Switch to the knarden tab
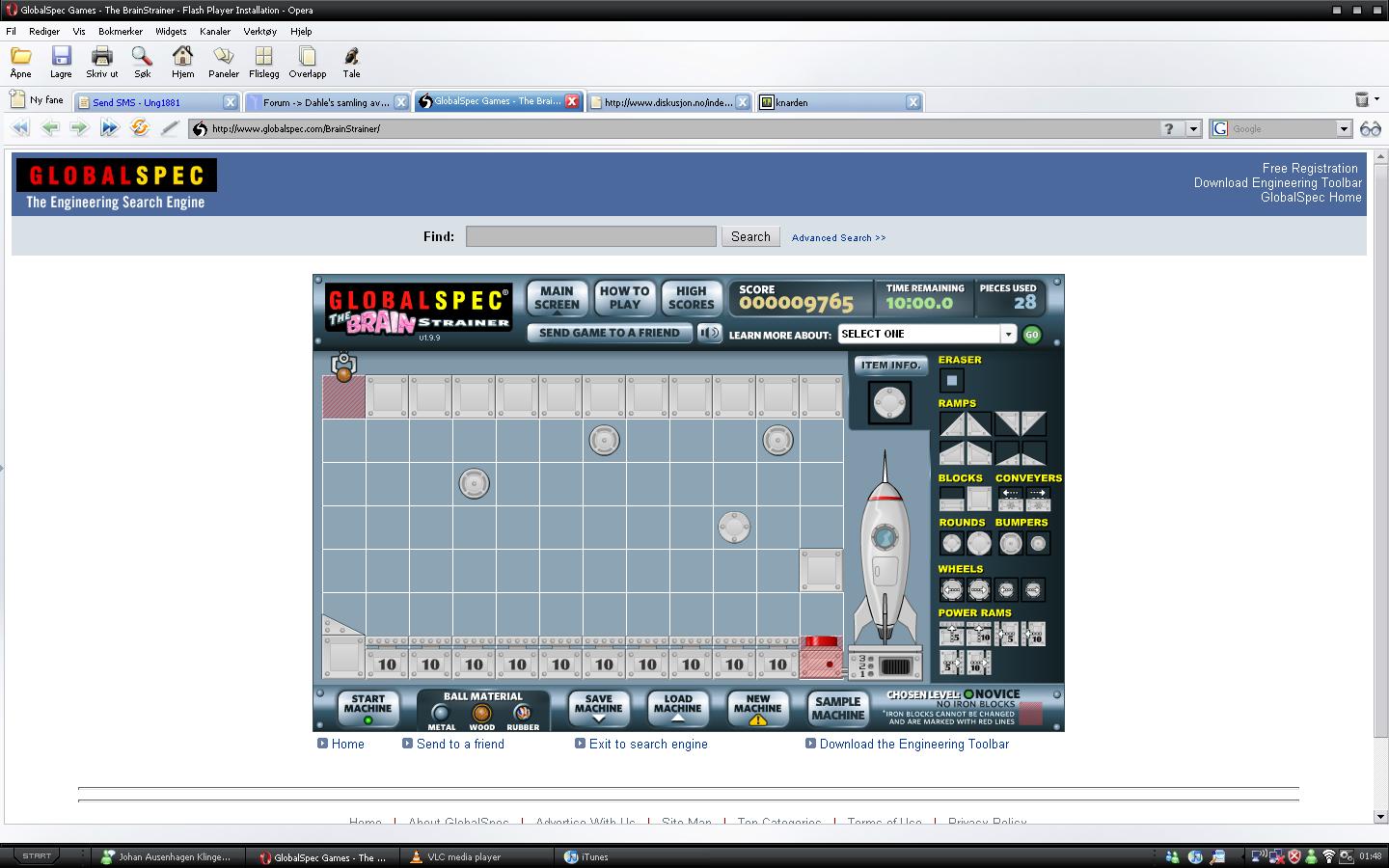This screenshot has height=868, width=1389. tap(839, 101)
